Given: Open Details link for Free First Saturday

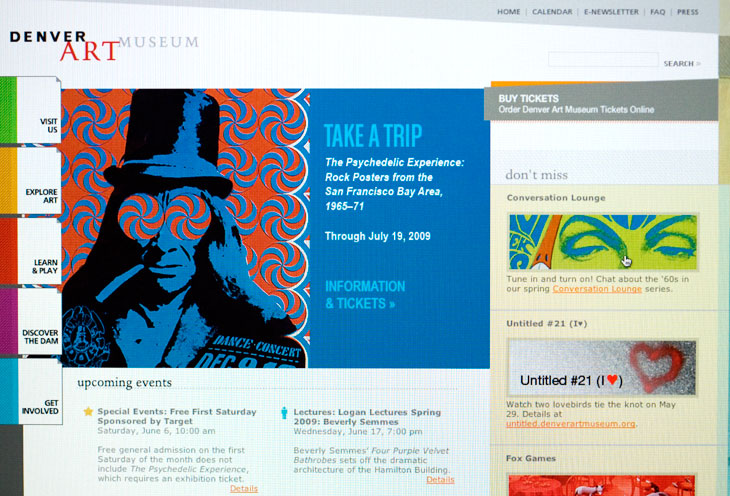Looking at the screenshot, I should [243, 488].
